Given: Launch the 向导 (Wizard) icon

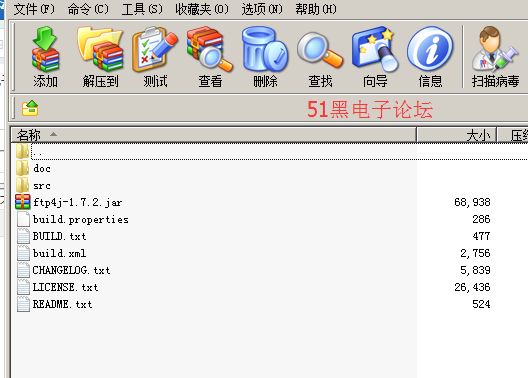Looking at the screenshot, I should click(x=375, y=49).
